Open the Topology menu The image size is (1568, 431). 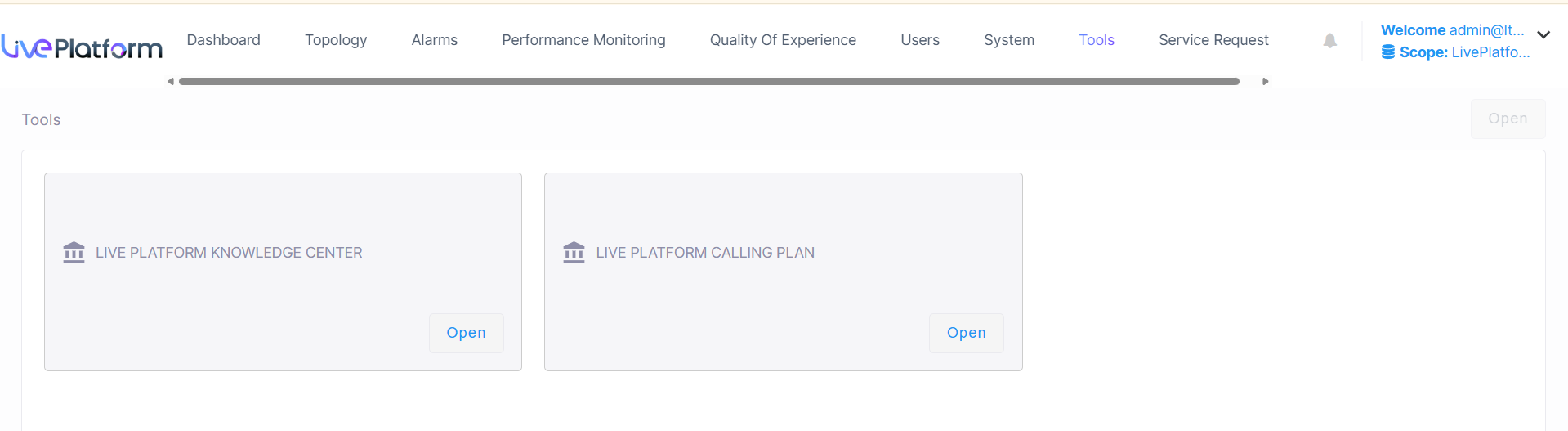pyautogui.click(x=336, y=40)
